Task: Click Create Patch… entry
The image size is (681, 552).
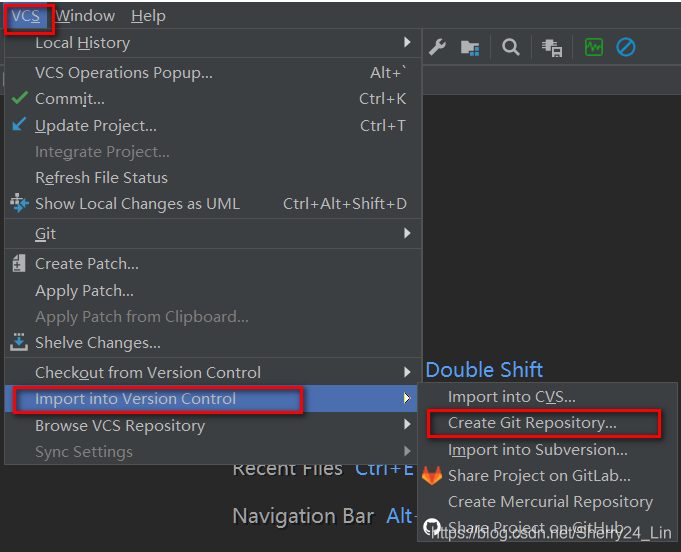Action: 213,264
